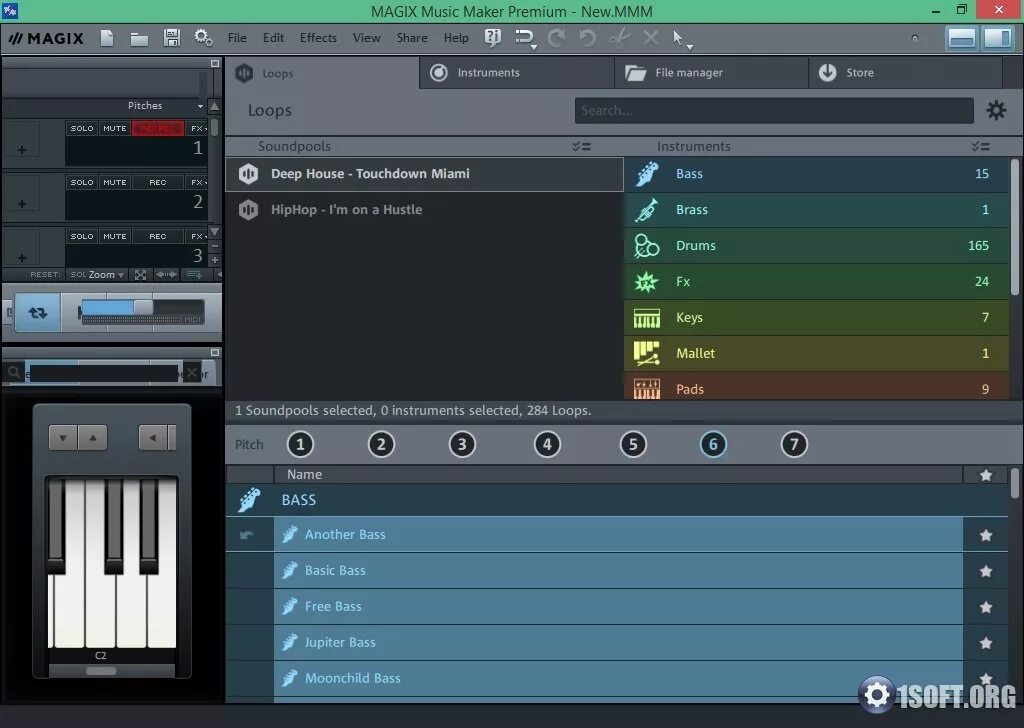The width and height of the screenshot is (1024, 728).
Task: Select the HipHop - I'm on a Hustle soundpool
Action: [x=424, y=210]
